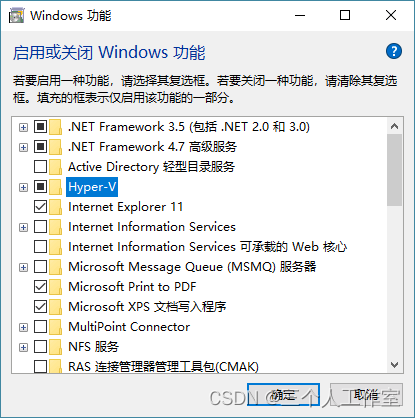Click the MultiPoint Connector folder icon
The image size is (415, 418).
tap(56, 327)
